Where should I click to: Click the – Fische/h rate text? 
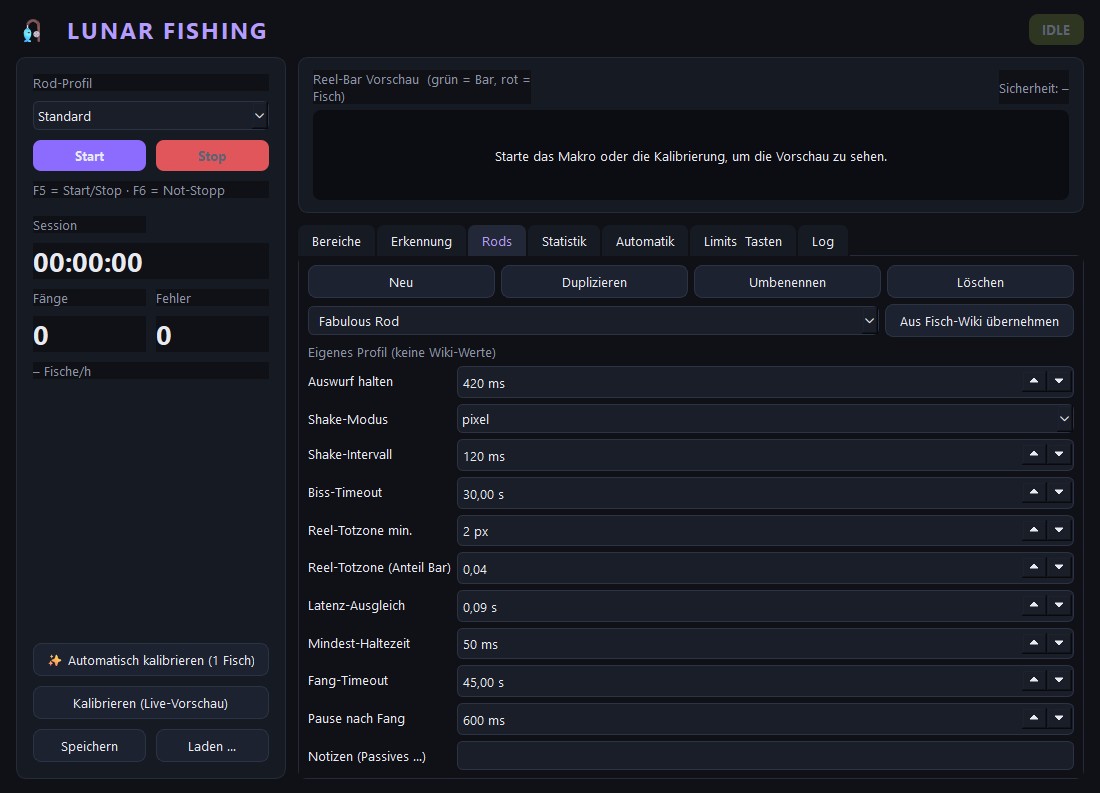click(62, 371)
